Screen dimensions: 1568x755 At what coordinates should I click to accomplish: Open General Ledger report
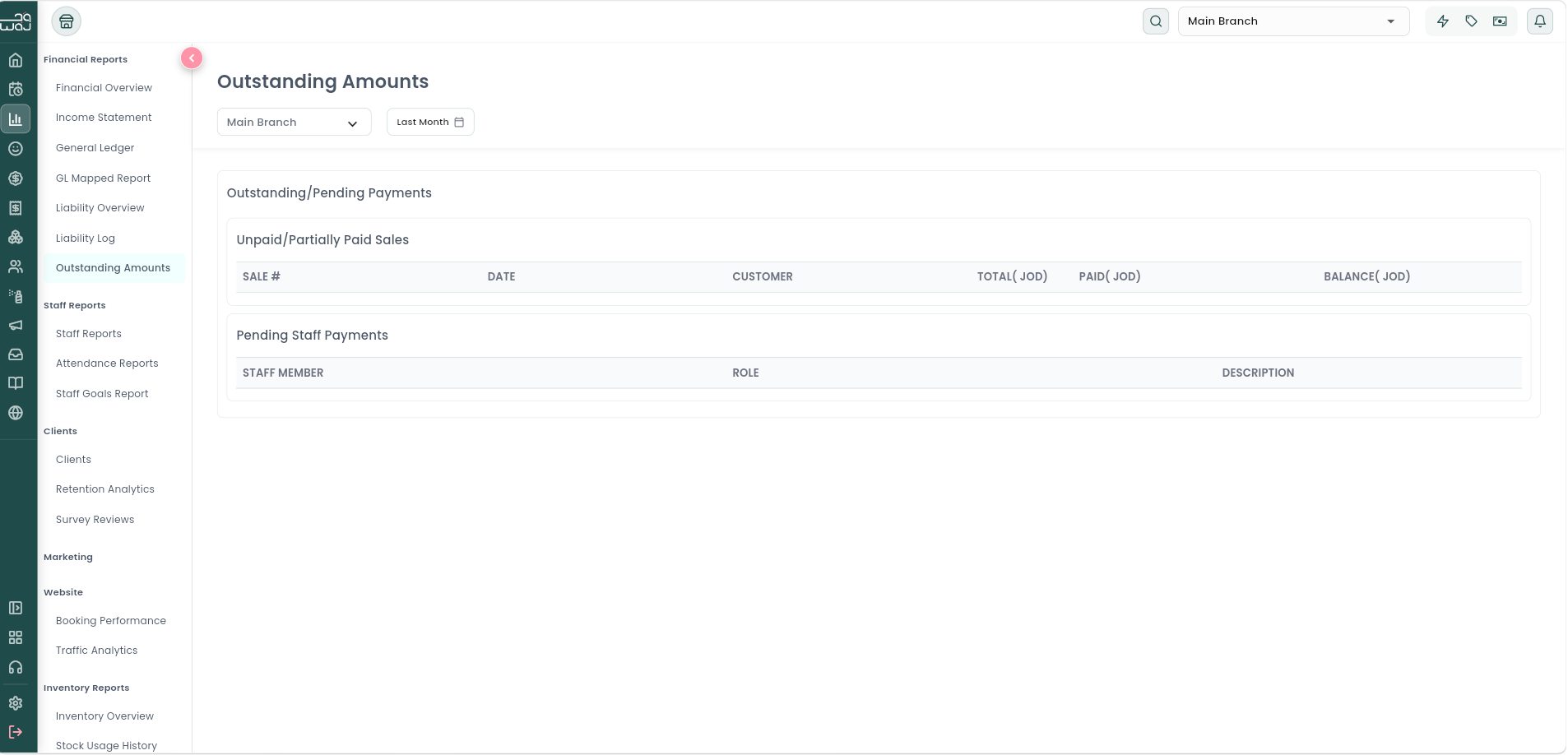pyautogui.click(x=95, y=148)
